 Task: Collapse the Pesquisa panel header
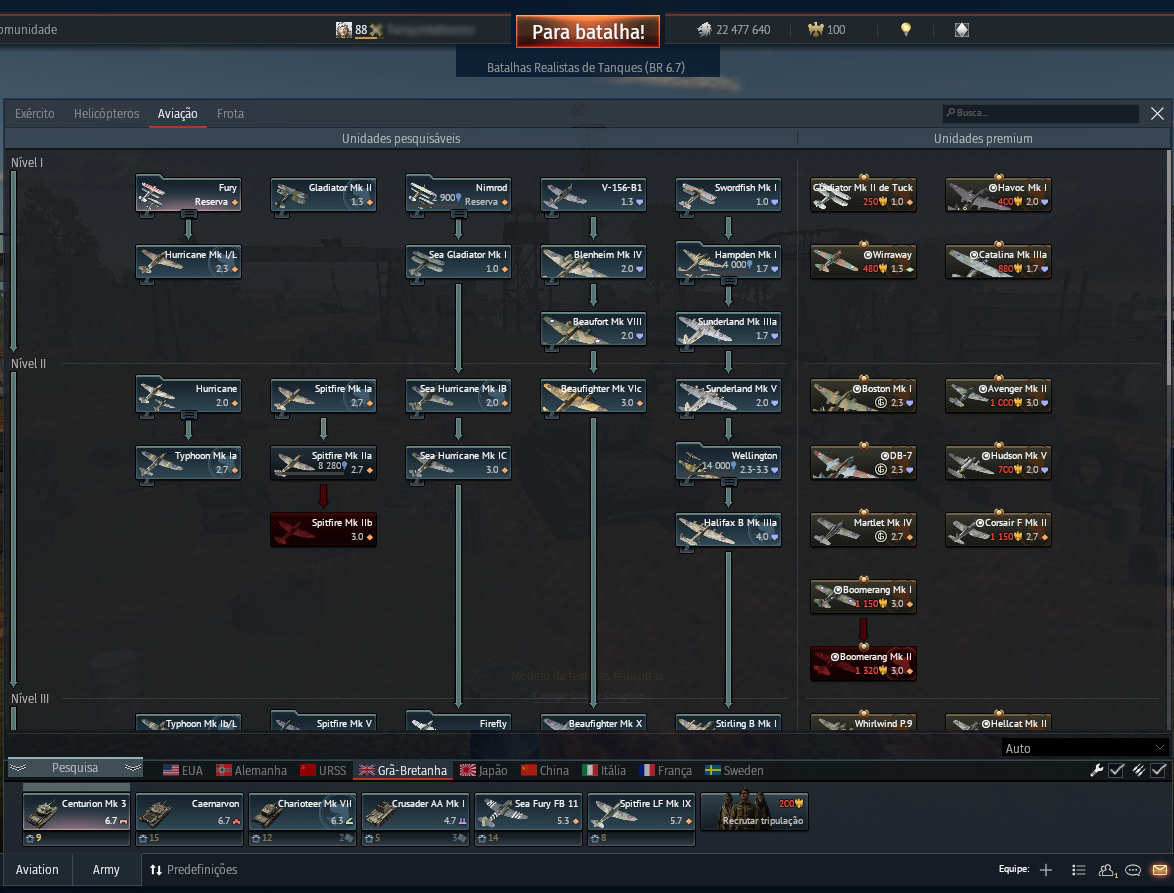(x=75, y=768)
